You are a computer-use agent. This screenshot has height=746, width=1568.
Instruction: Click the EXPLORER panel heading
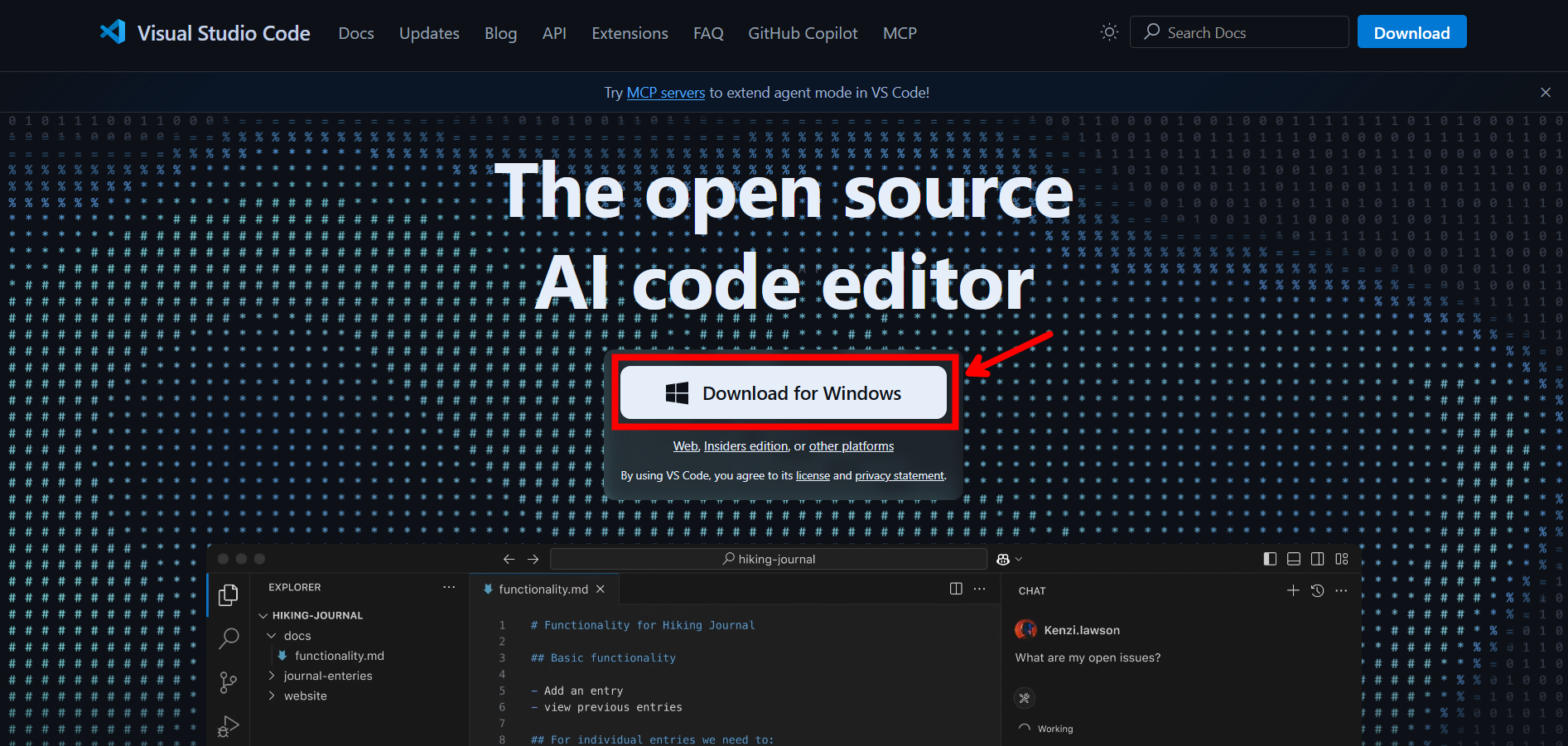(x=294, y=587)
